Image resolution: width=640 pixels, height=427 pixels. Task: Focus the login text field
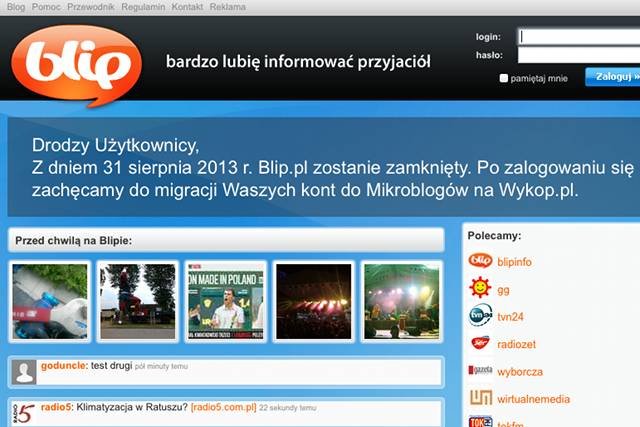[579, 37]
